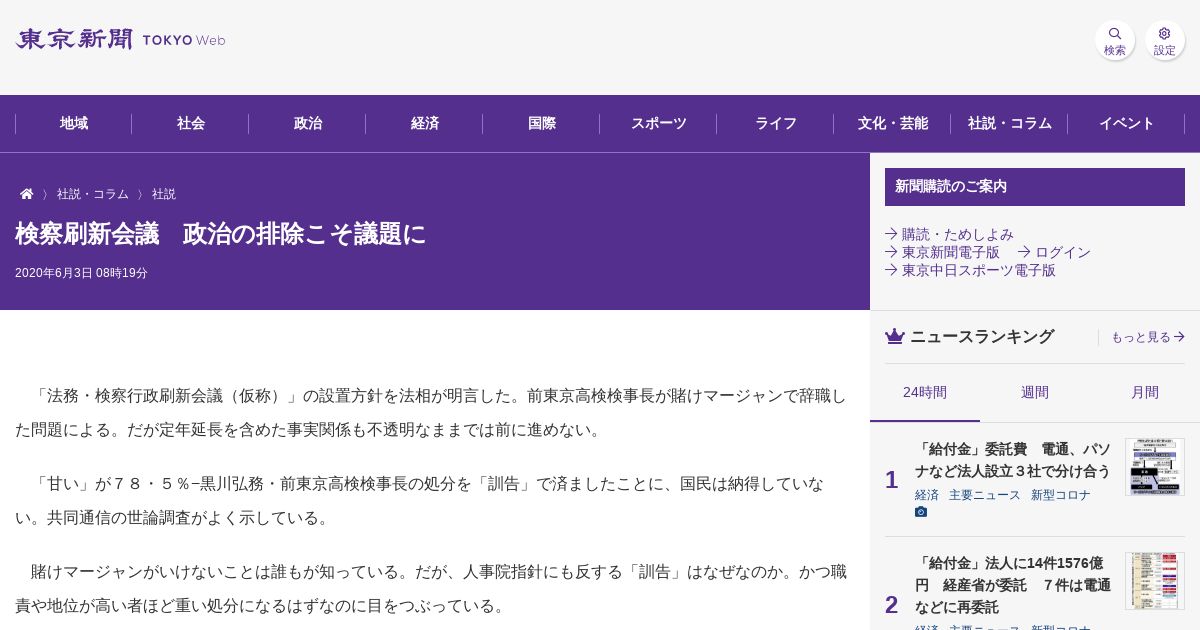The height and width of the screenshot is (630, 1200).
Task: Open the 購読・ためしよみ link
Action: [950, 234]
